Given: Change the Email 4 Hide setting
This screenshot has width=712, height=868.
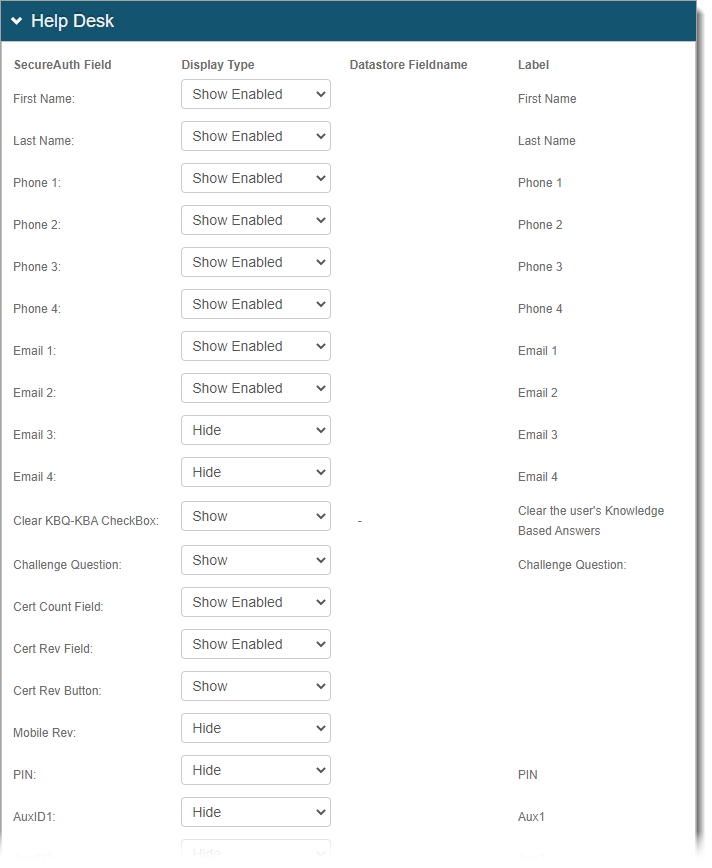Looking at the screenshot, I should pyautogui.click(x=255, y=471).
